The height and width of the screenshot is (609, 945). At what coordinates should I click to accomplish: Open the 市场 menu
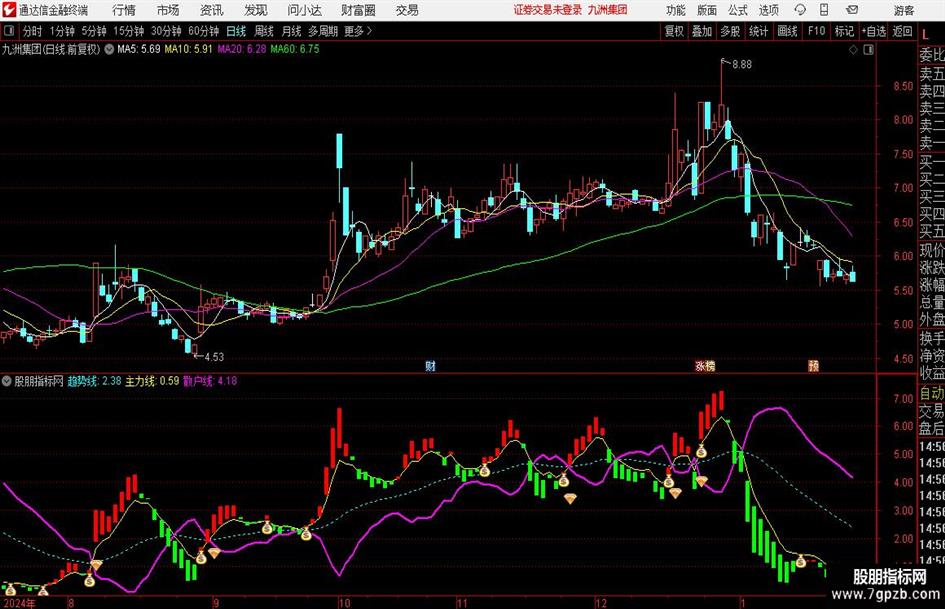pyautogui.click(x=168, y=10)
